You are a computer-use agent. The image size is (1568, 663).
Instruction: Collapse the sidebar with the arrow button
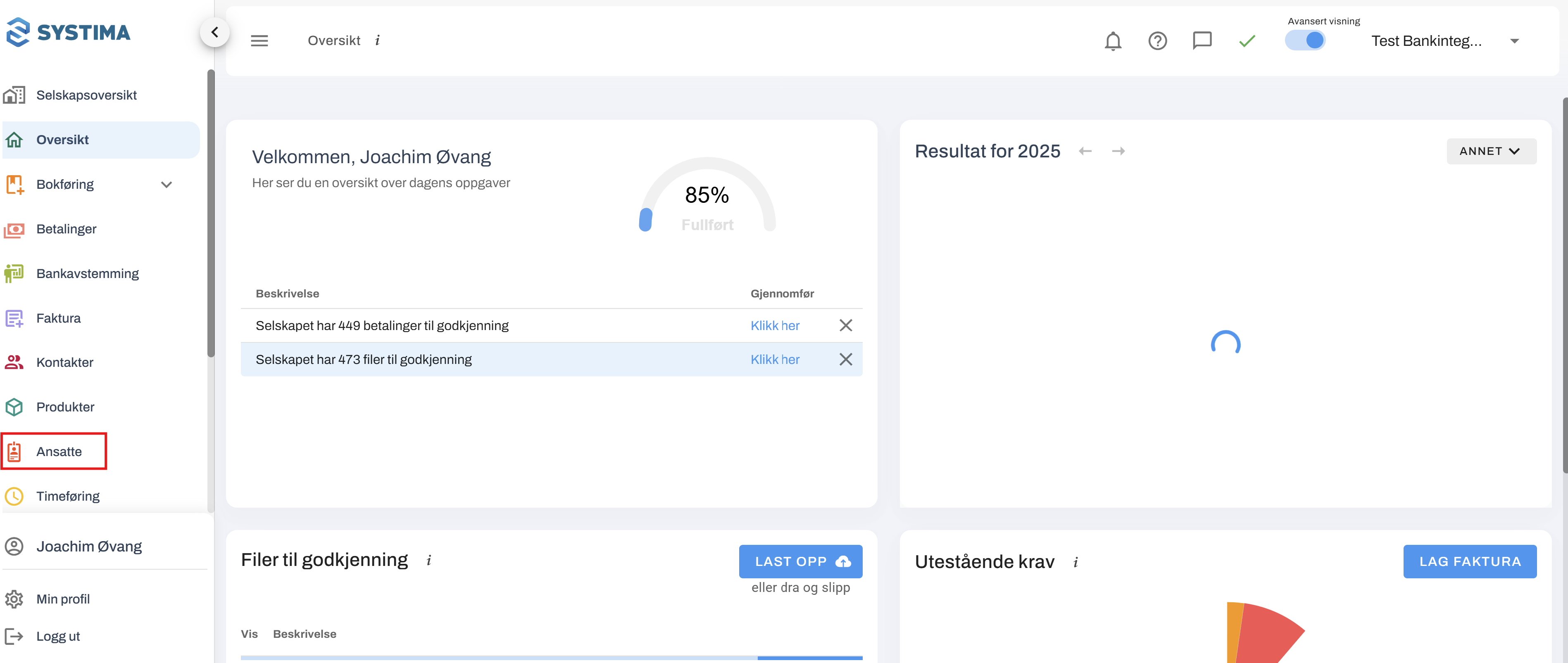coord(214,32)
